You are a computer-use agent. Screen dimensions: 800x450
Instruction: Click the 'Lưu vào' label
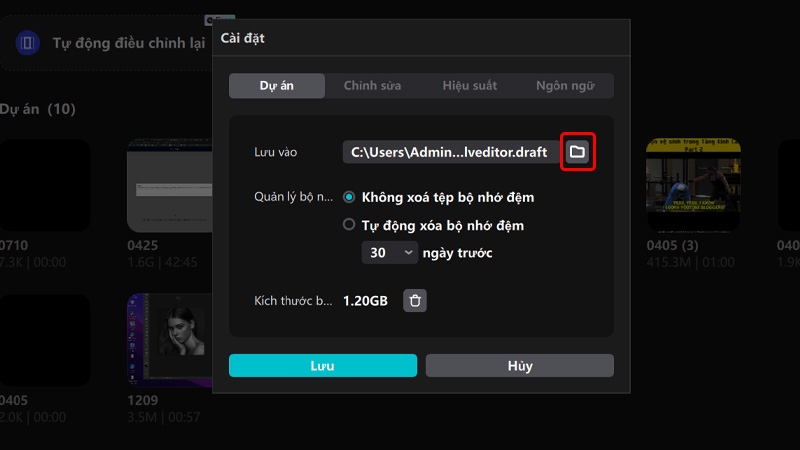[276, 152]
